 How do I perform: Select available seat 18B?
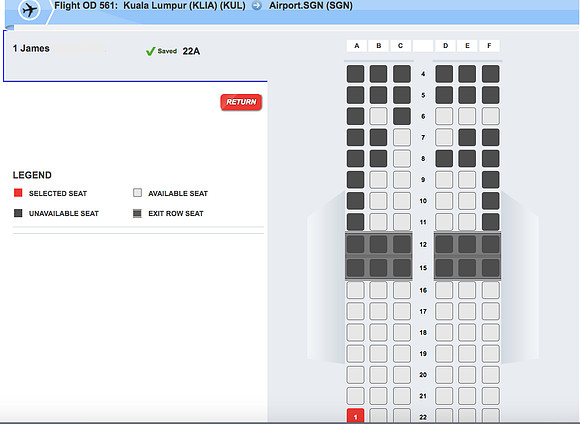[x=378, y=332]
